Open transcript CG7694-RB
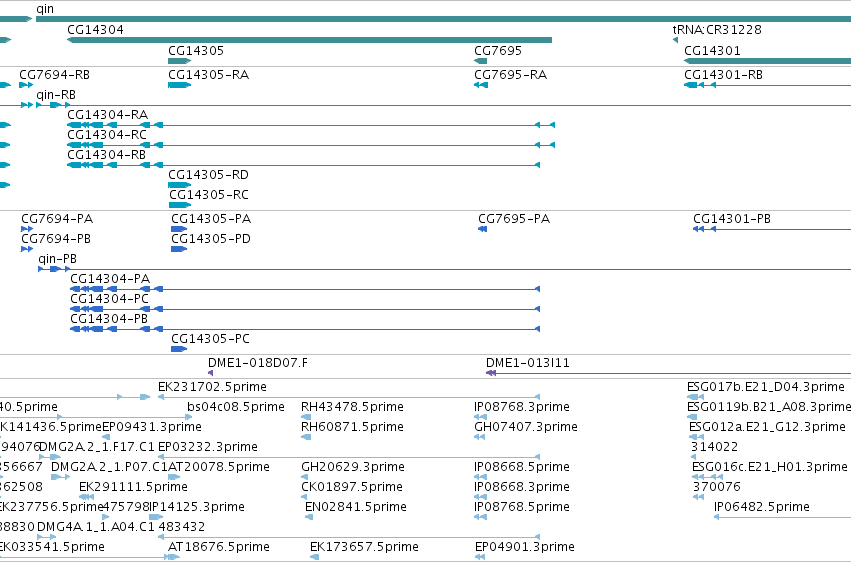Screen dimensions: 851x562 coord(54,75)
